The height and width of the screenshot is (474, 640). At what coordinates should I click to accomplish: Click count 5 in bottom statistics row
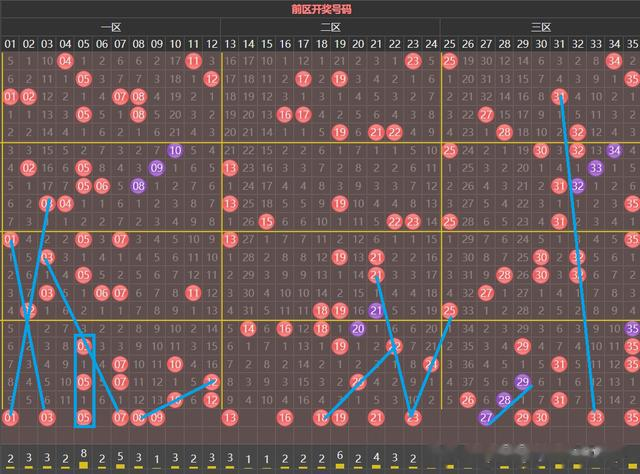(x=120, y=456)
